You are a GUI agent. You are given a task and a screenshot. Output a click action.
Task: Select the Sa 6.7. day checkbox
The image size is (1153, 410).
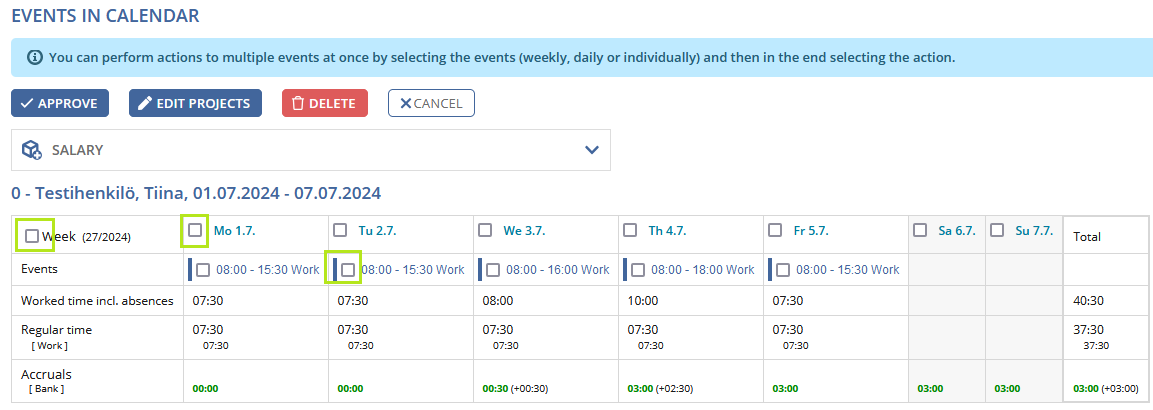920,230
